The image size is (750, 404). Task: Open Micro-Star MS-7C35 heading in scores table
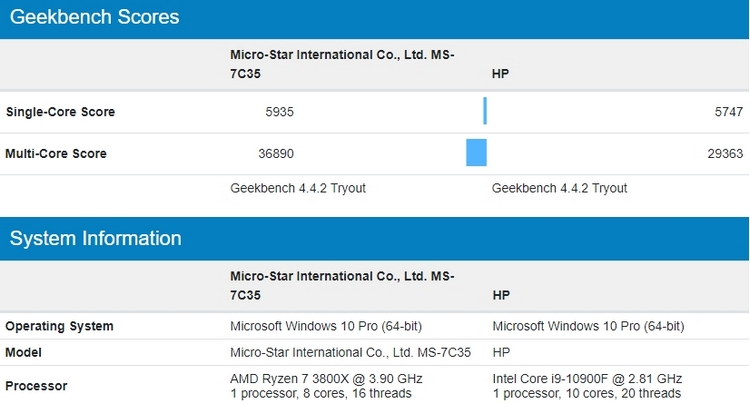342,64
